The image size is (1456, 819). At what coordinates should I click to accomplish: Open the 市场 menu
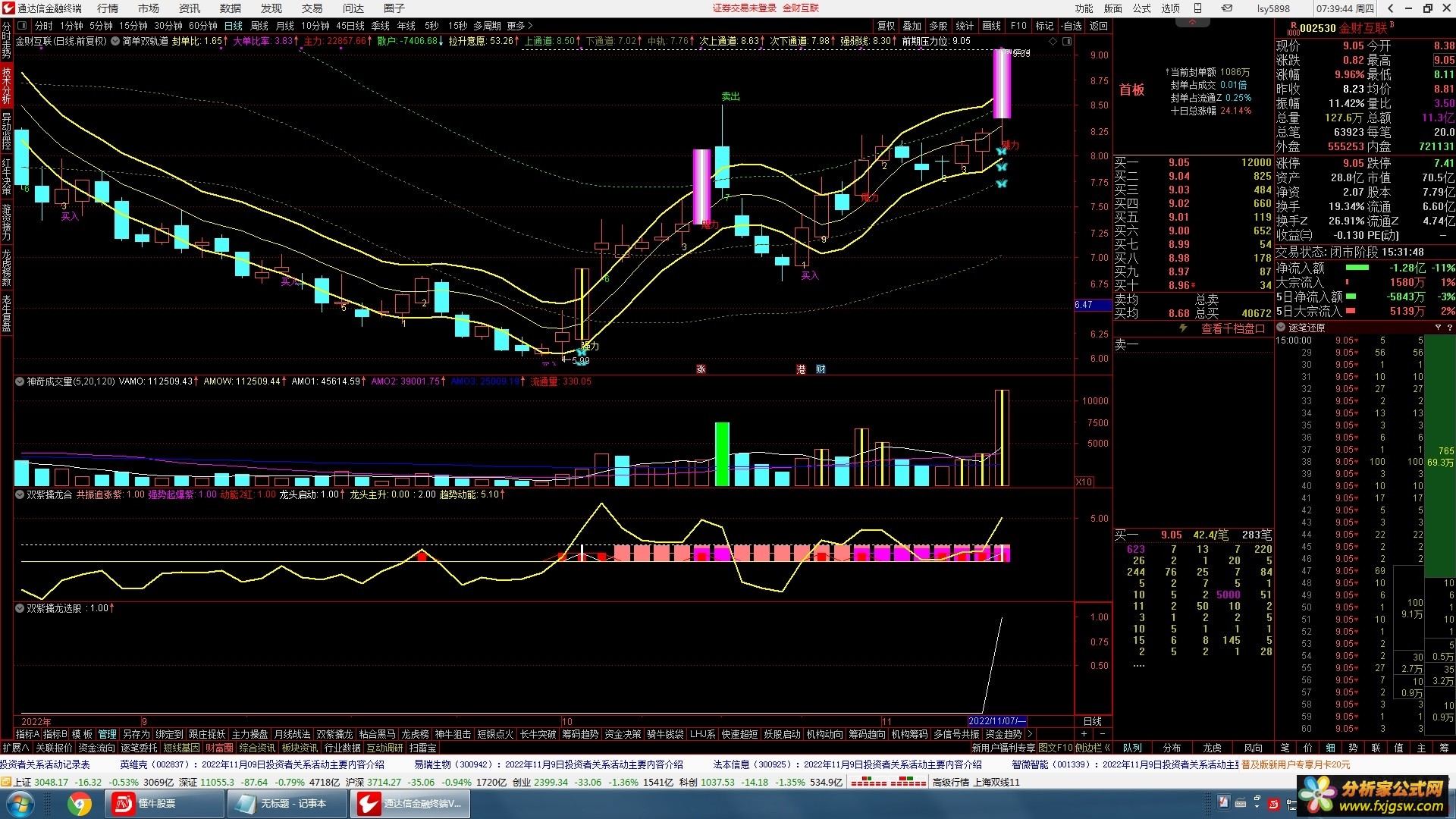point(149,8)
